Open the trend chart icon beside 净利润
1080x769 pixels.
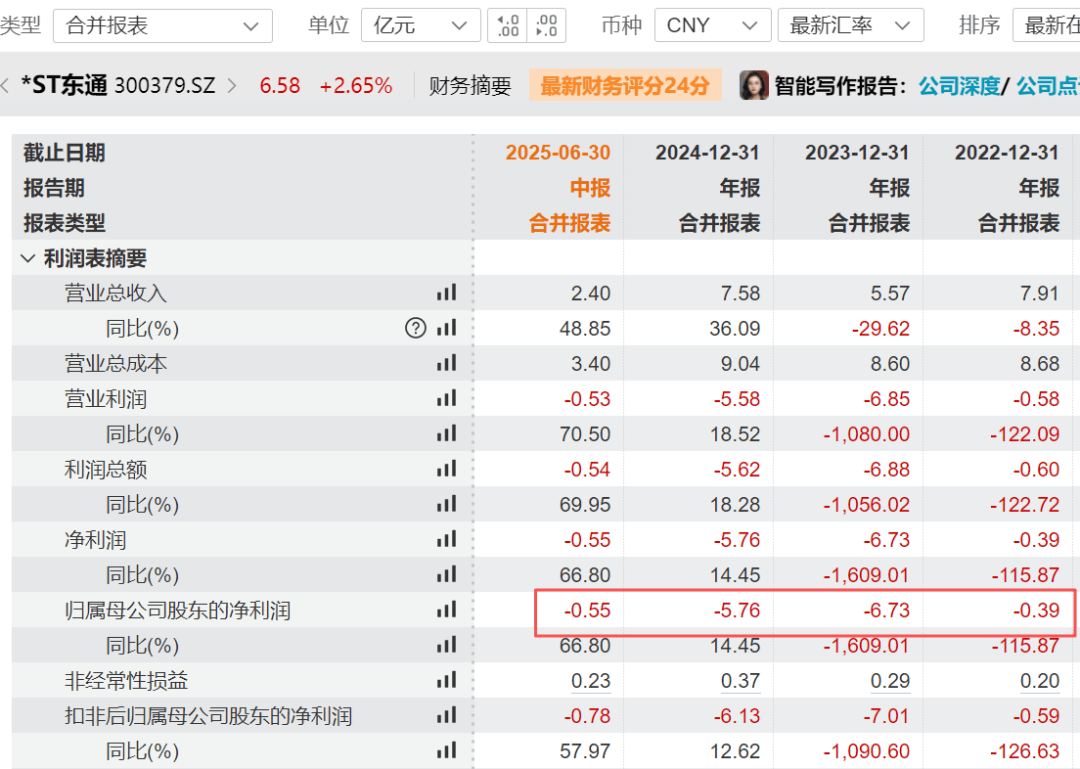pos(447,539)
